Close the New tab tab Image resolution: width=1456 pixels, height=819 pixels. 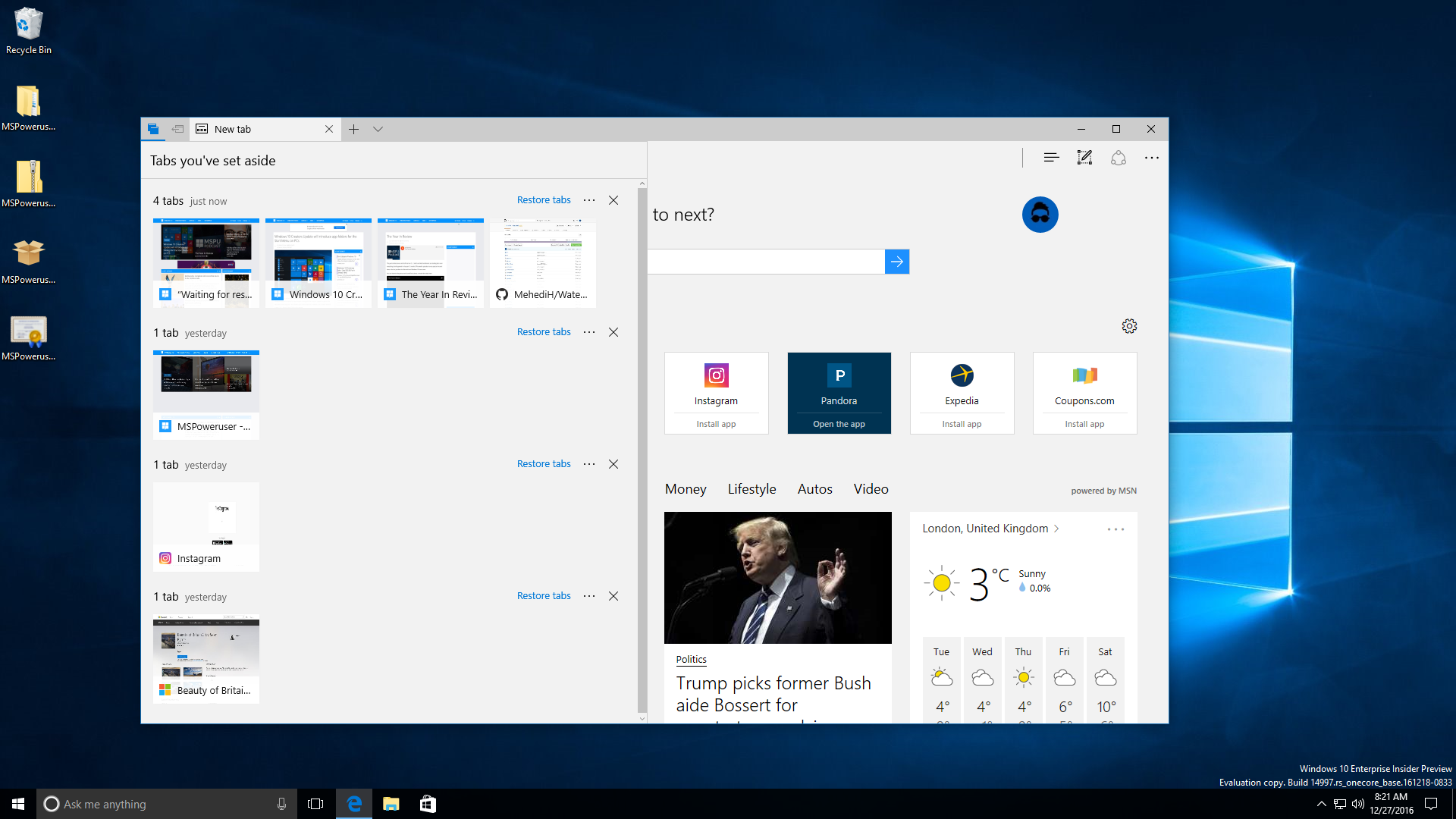point(329,129)
